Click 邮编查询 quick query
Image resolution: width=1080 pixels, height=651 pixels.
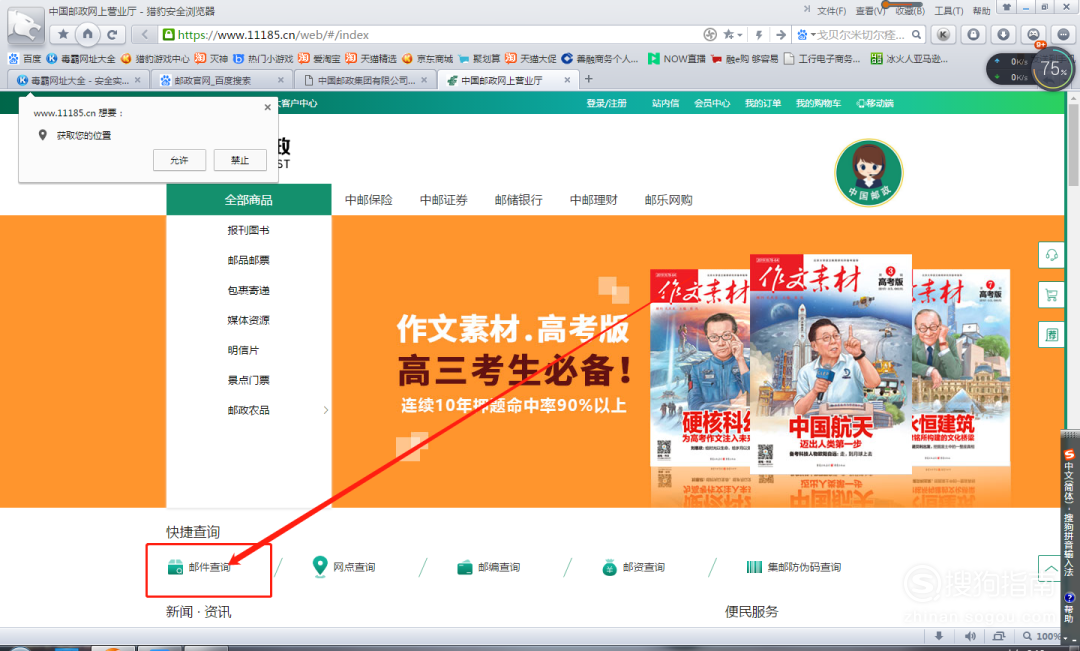[x=488, y=567]
